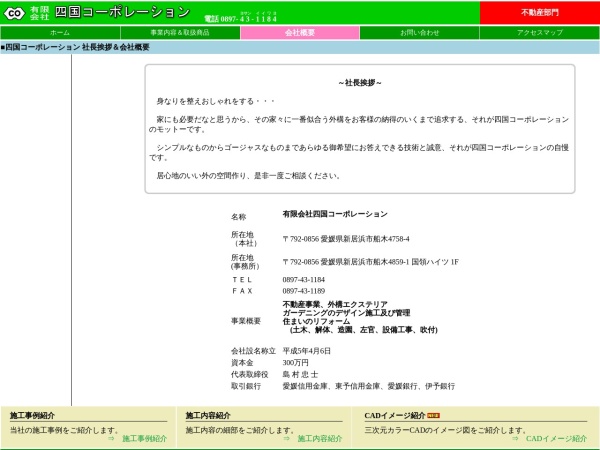Click the 取引銀行 bank list text

(368, 386)
